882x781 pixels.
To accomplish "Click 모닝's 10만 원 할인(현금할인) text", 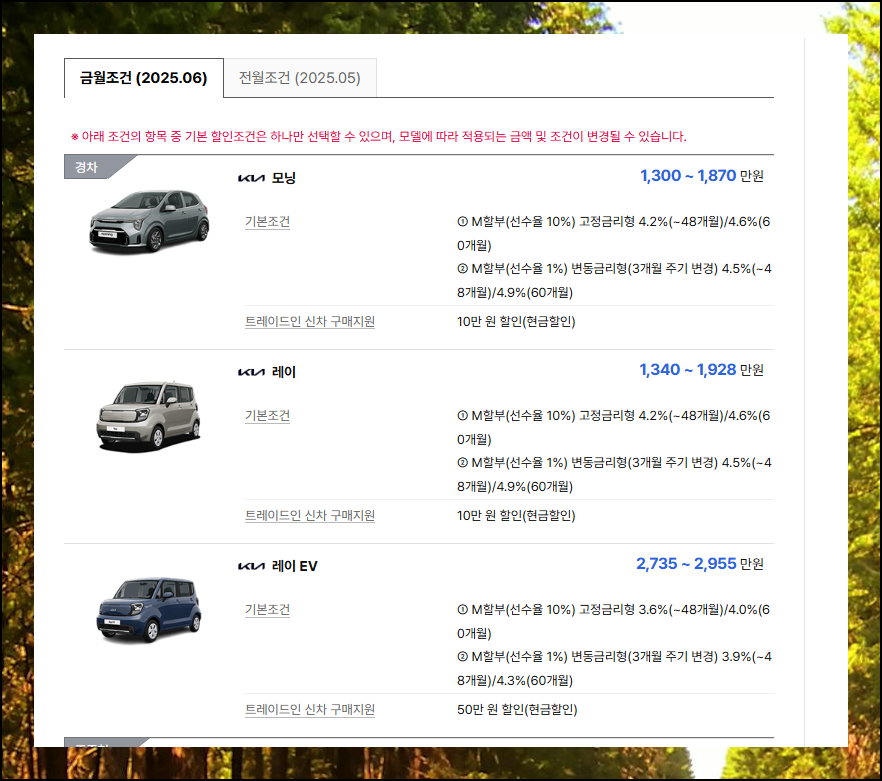I will [x=516, y=322].
